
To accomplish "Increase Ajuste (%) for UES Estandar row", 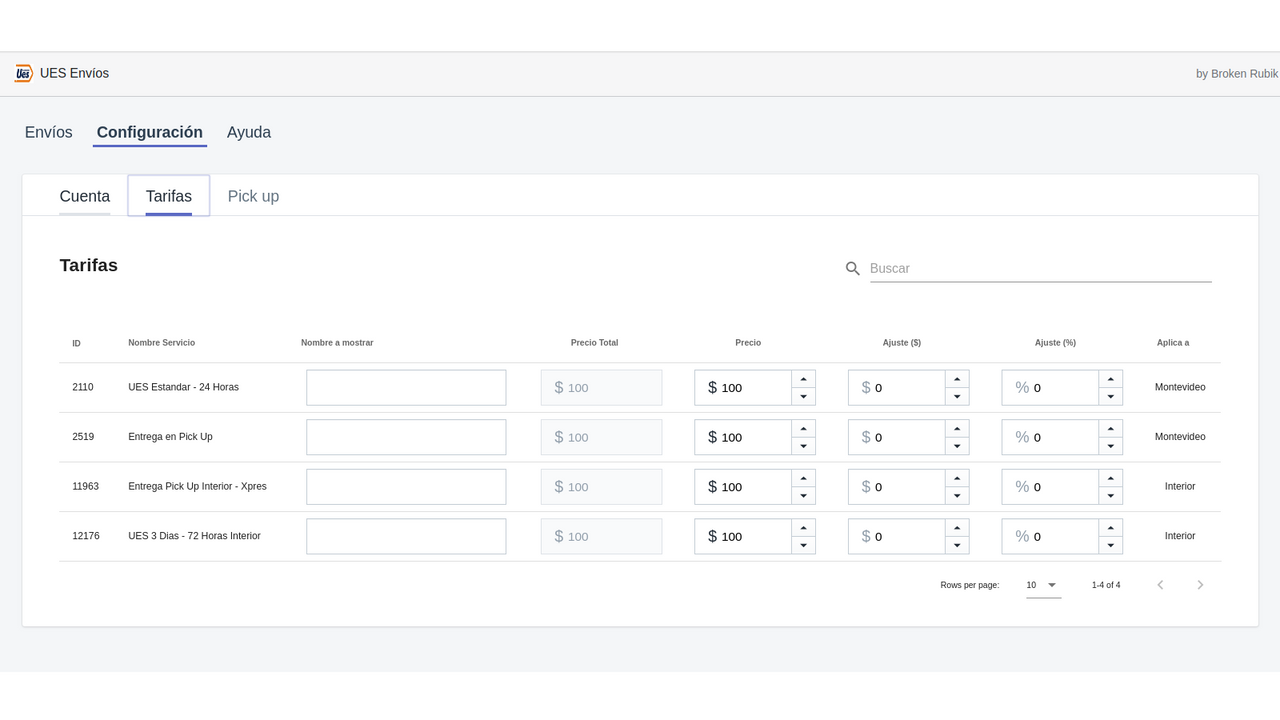I will tap(1111, 379).
